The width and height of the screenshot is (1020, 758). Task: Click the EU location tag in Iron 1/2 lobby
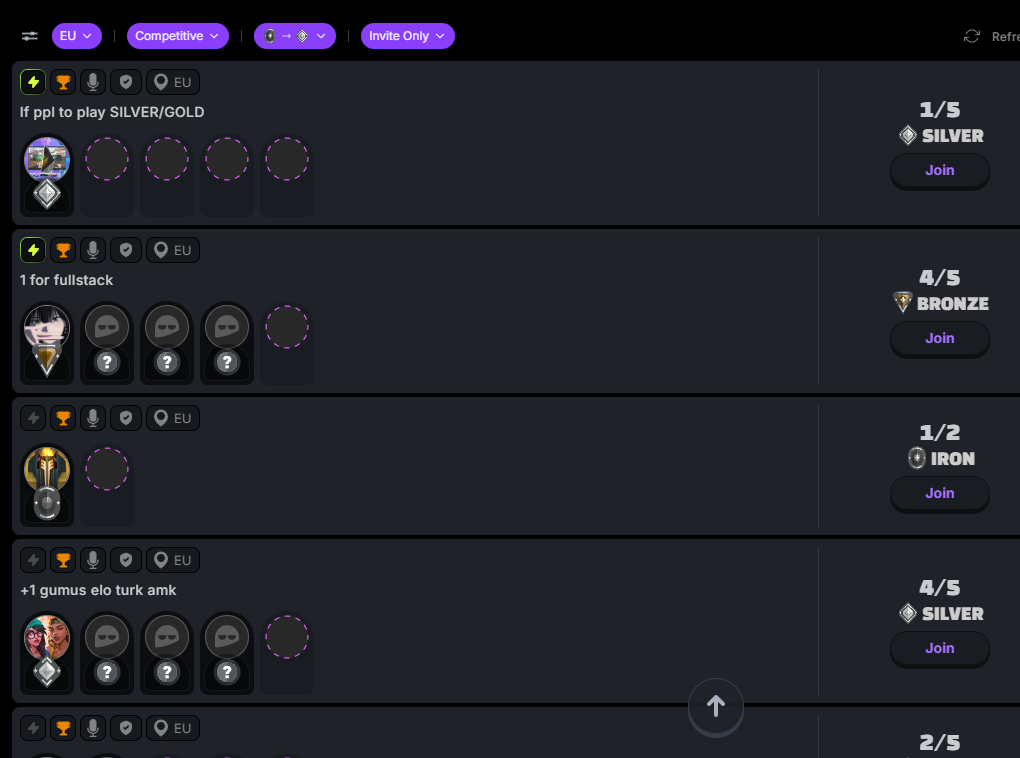[x=173, y=418]
